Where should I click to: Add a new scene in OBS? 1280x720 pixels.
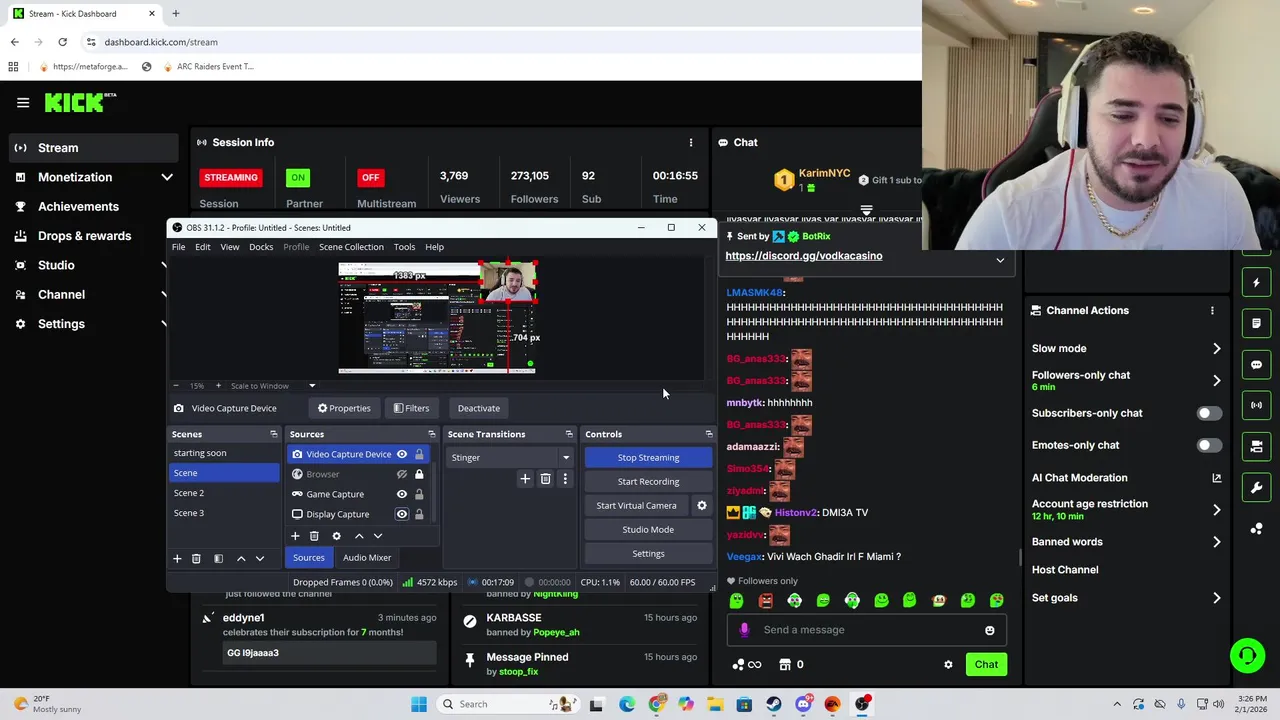click(177, 558)
